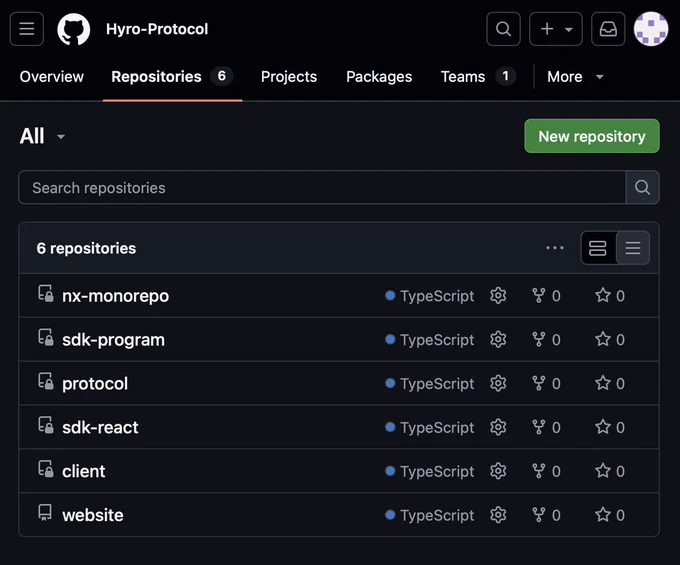Click star icon for nx-monorepo
This screenshot has width=680, height=565.
click(603, 295)
